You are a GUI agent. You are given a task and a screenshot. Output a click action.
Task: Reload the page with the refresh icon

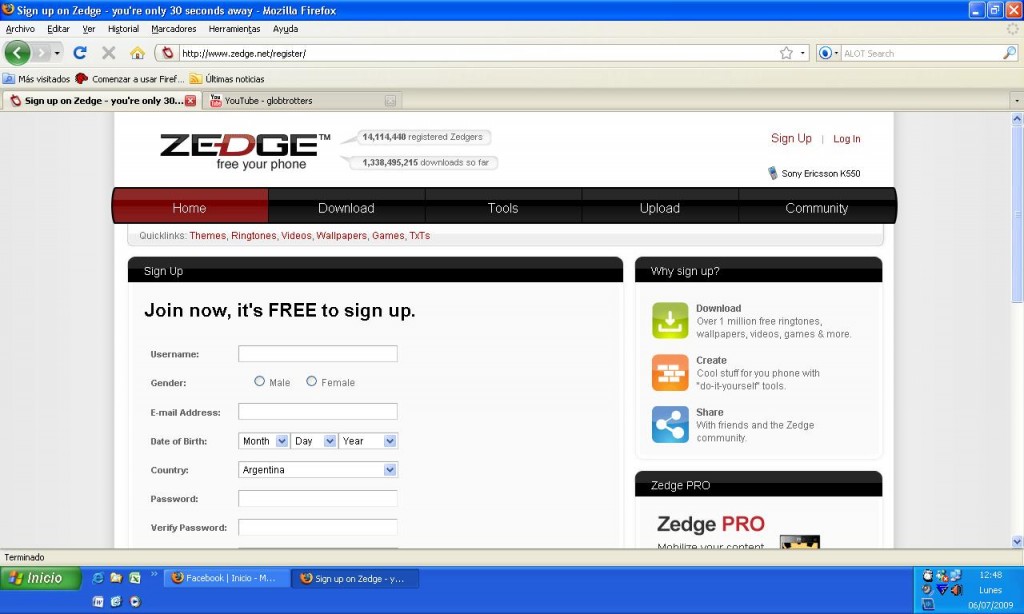(80, 53)
